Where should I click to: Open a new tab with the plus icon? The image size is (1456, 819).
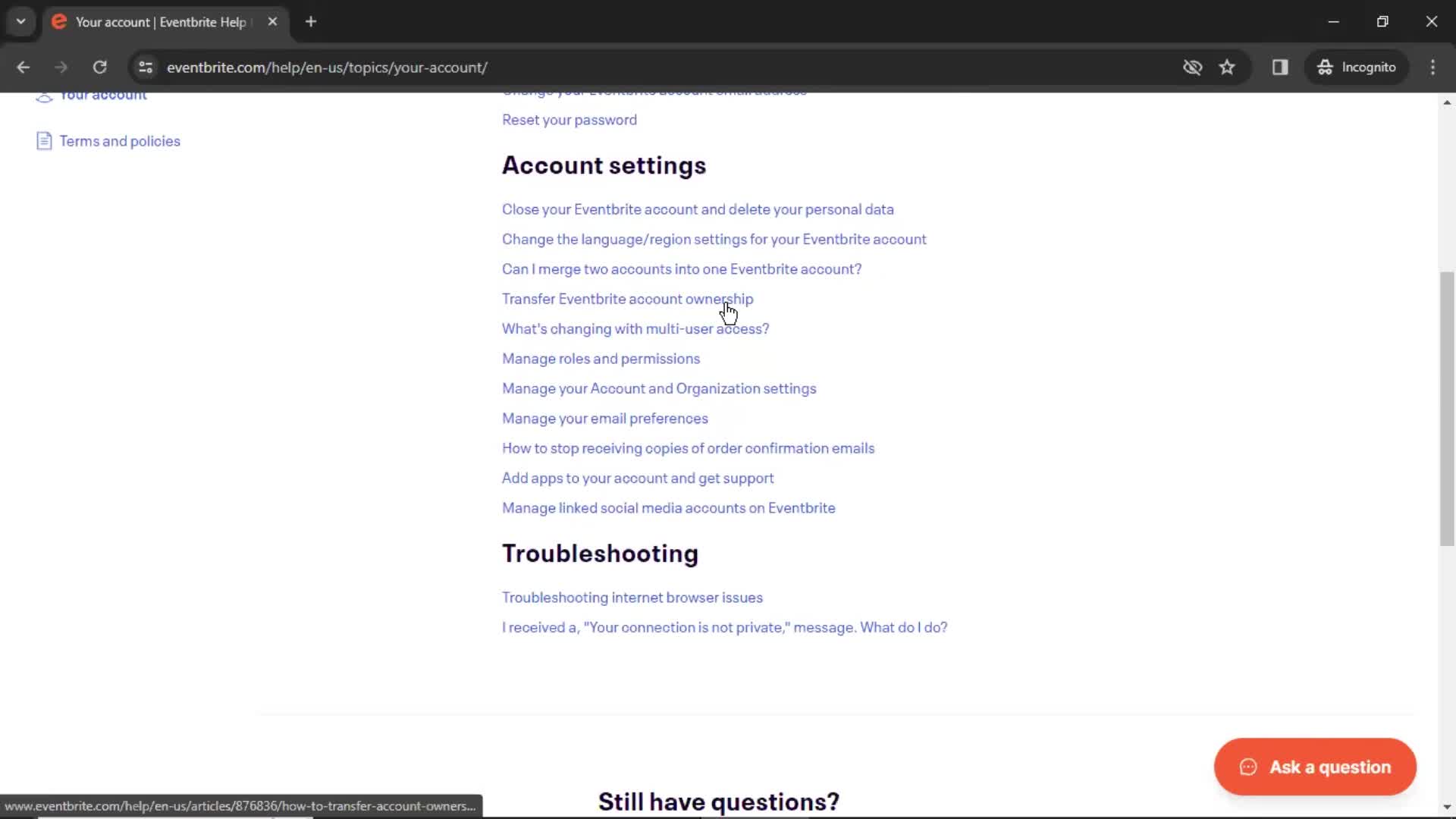pyautogui.click(x=311, y=22)
